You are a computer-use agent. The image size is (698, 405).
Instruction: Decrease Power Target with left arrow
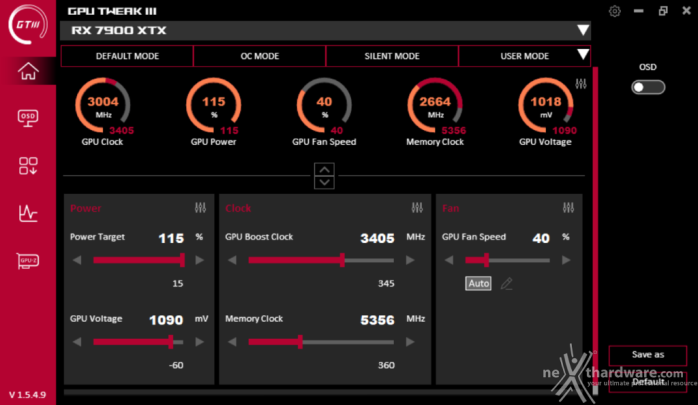coord(77,260)
